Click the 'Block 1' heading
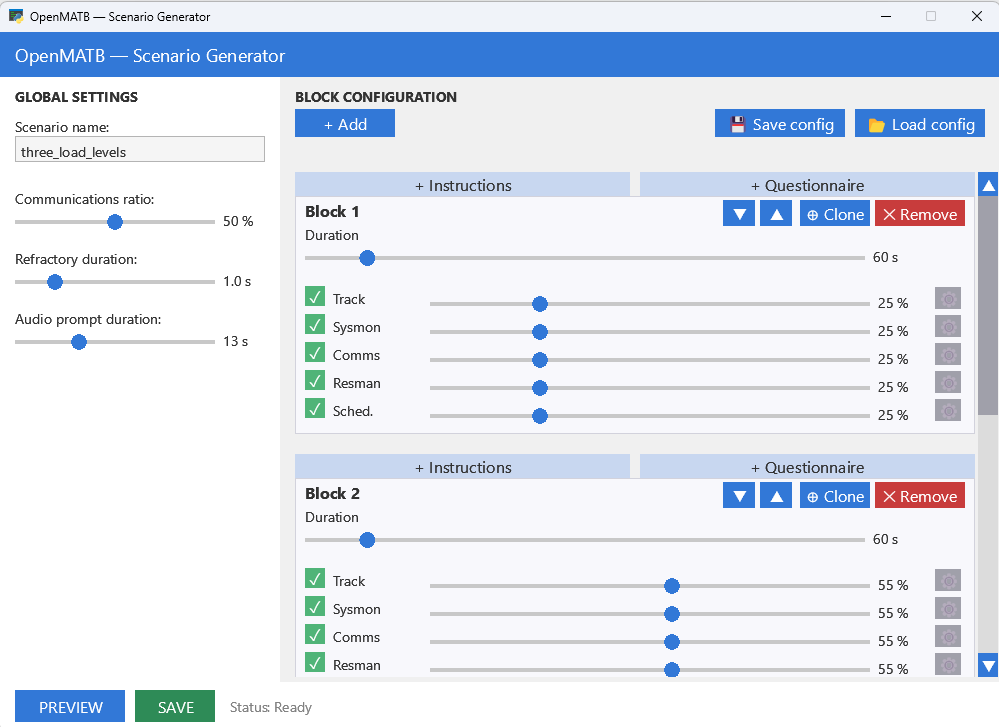 pyautogui.click(x=332, y=212)
